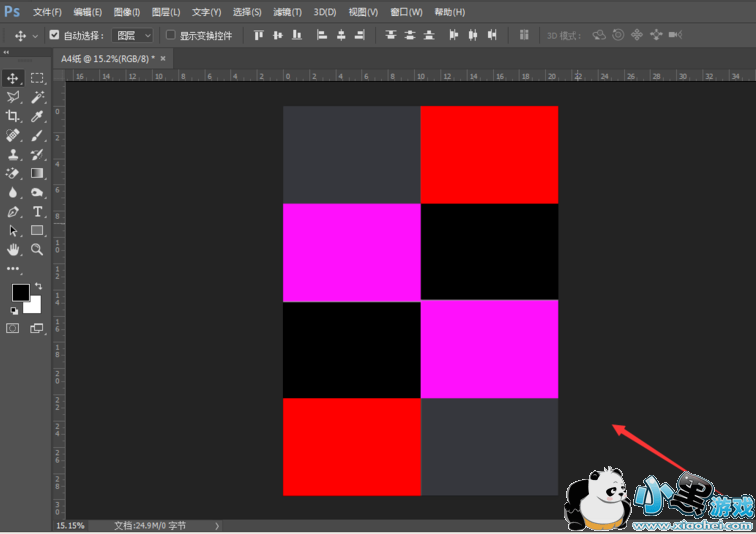Uncheck the 自动选择 checkbox
Viewport: 756px width, 534px height.
[x=54, y=35]
